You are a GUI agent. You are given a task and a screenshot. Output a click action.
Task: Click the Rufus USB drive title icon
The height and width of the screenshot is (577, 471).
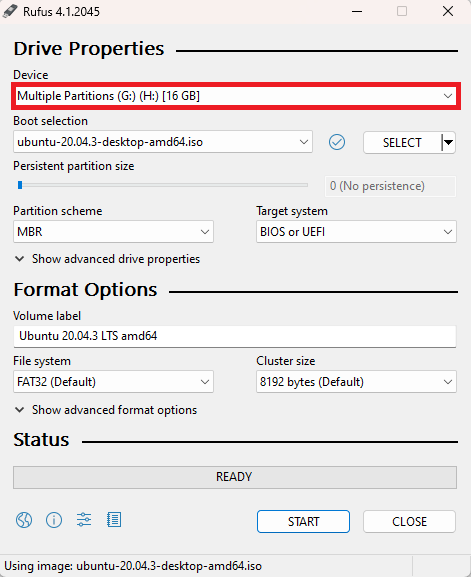click(10, 11)
